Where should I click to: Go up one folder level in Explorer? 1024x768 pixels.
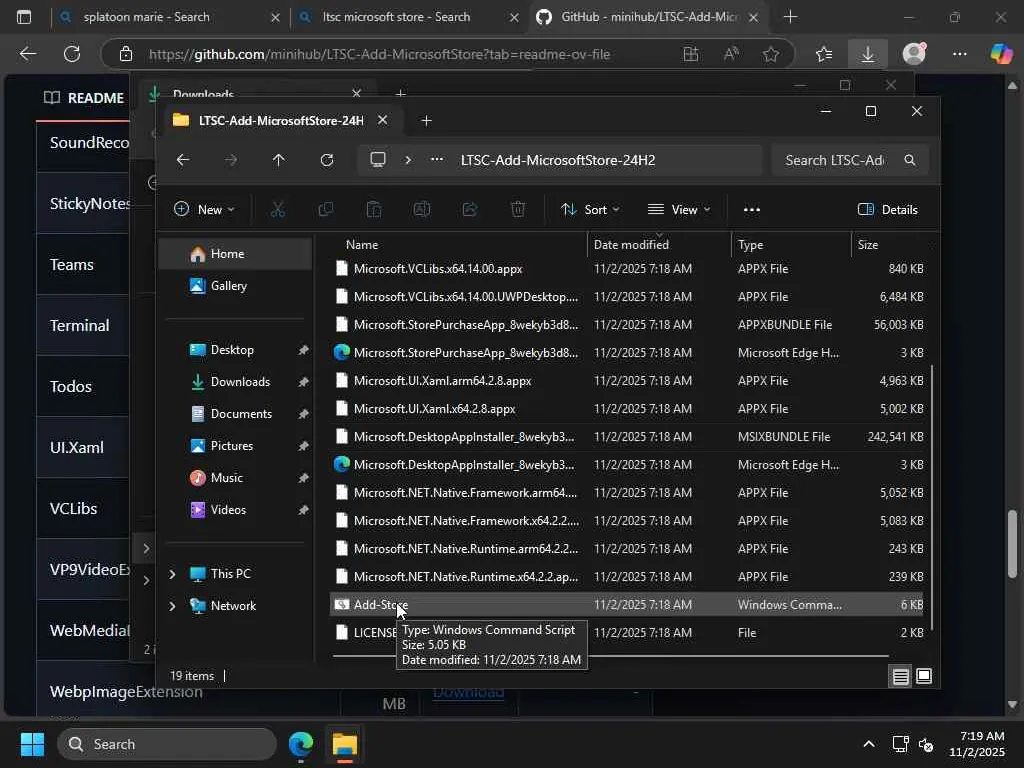coord(279,160)
